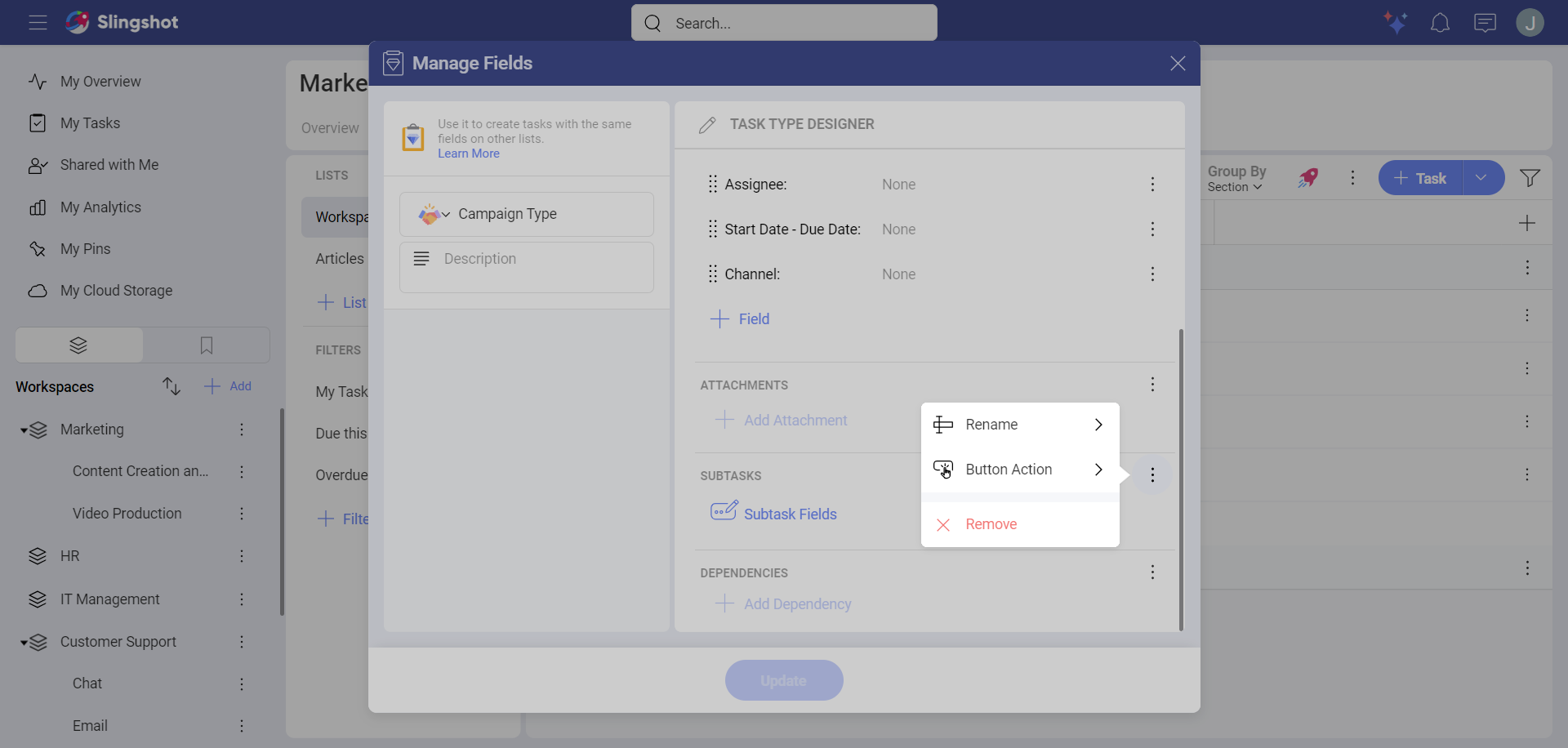Click the add Task button
The image size is (1568, 748).
pos(1420,178)
